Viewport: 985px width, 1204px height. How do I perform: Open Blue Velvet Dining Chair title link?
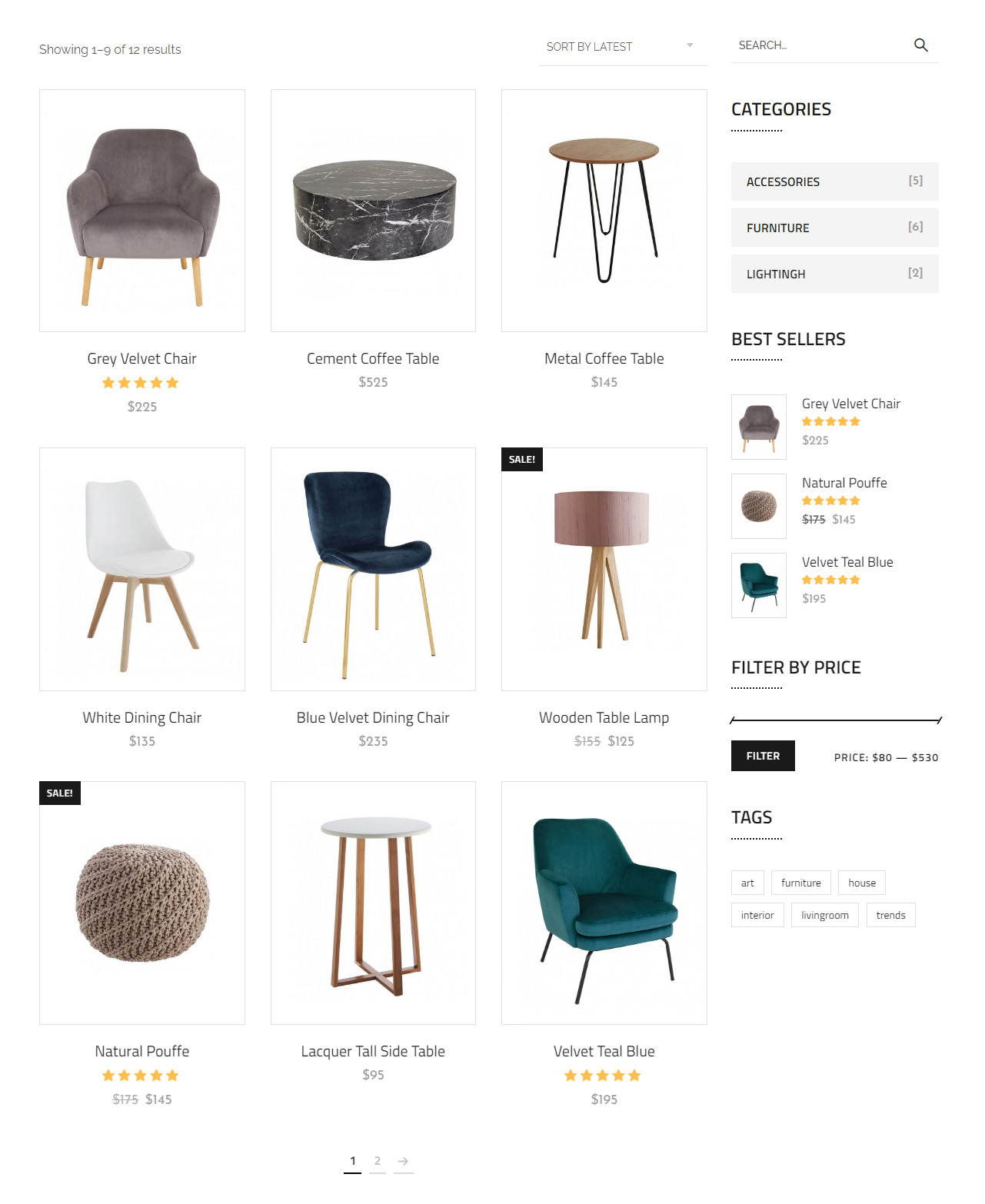[x=373, y=717]
